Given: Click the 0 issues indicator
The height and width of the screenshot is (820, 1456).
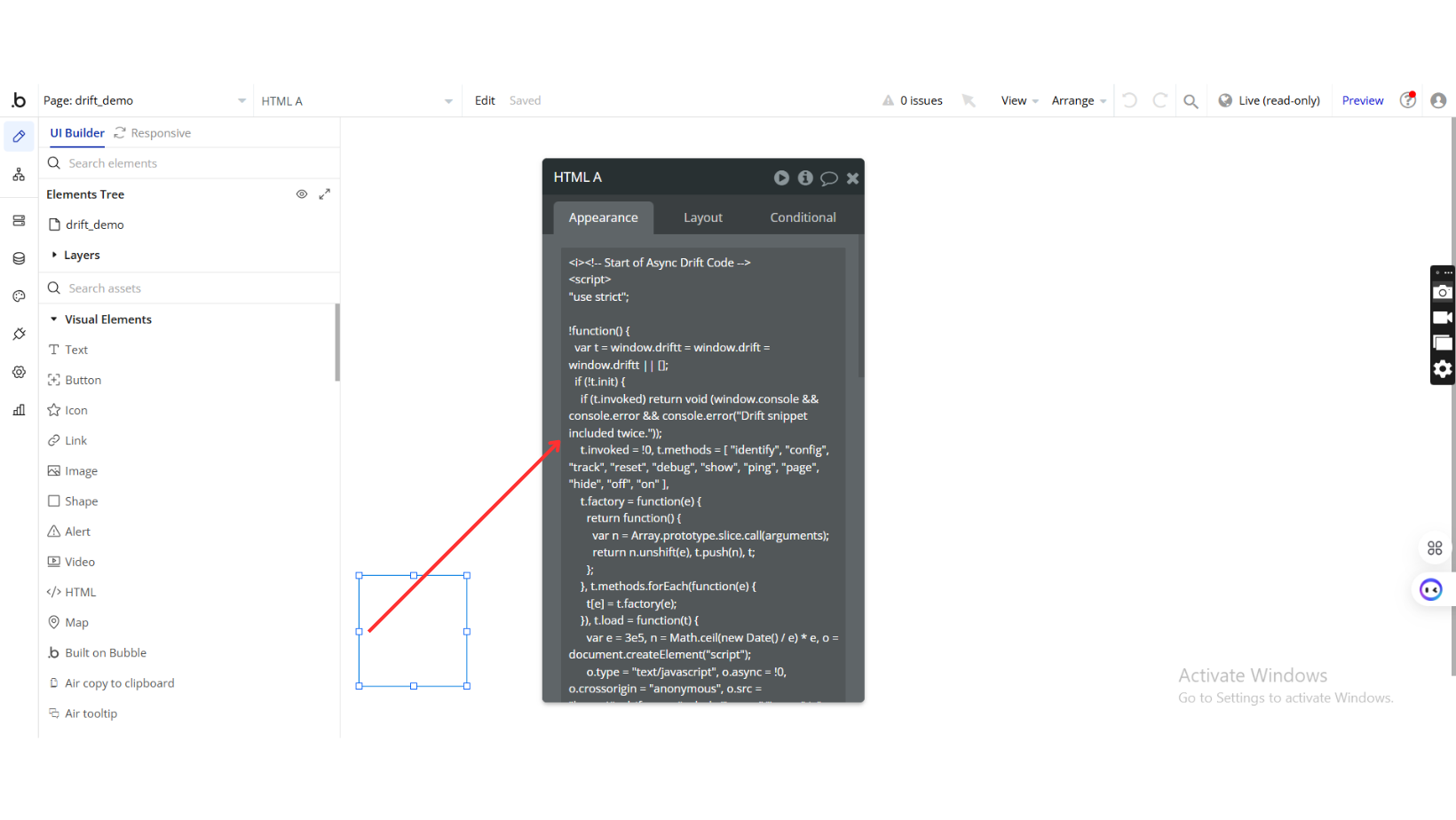Looking at the screenshot, I should (x=913, y=100).
